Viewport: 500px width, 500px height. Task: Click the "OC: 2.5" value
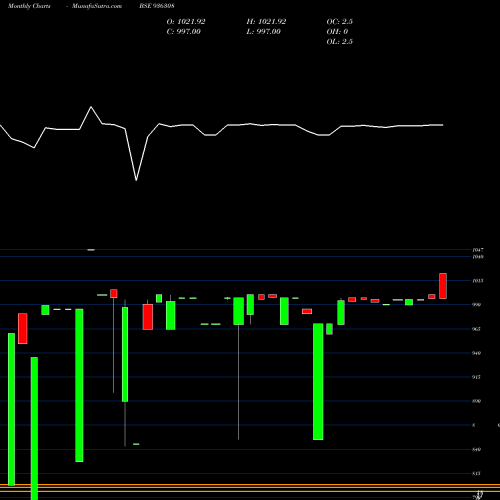coord(339,22)
